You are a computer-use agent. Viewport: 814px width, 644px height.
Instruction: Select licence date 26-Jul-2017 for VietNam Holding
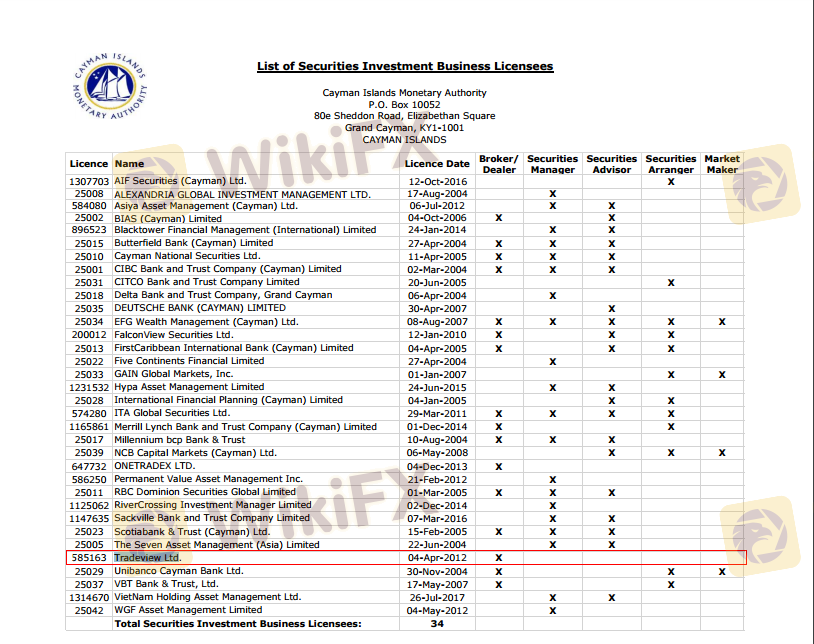click(x=437, y=597)
